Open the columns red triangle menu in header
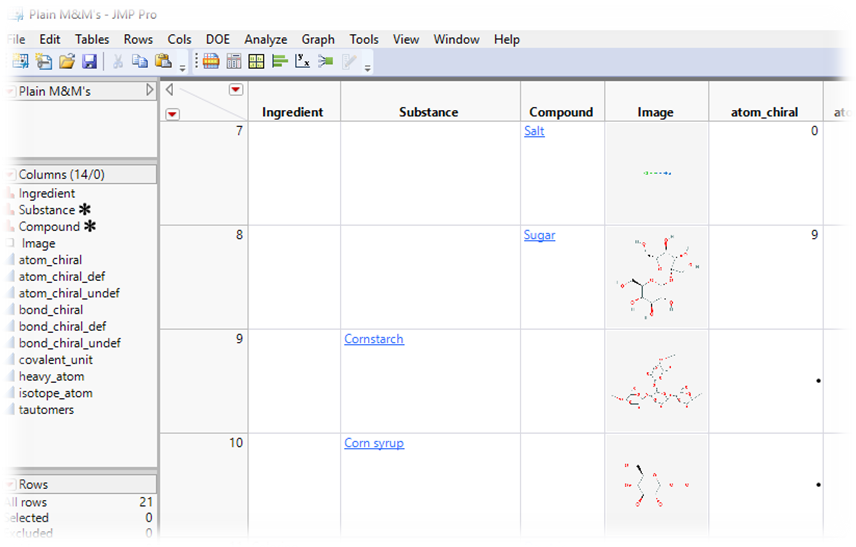Viewport: 856px width, 547px height. (236, 90)
